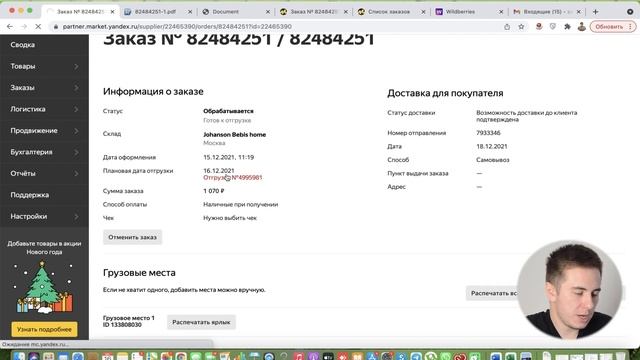Switch to the Входящие Gmail tab
The width and height of the screenshot is (640, 360).
click(x=547, y=11)
